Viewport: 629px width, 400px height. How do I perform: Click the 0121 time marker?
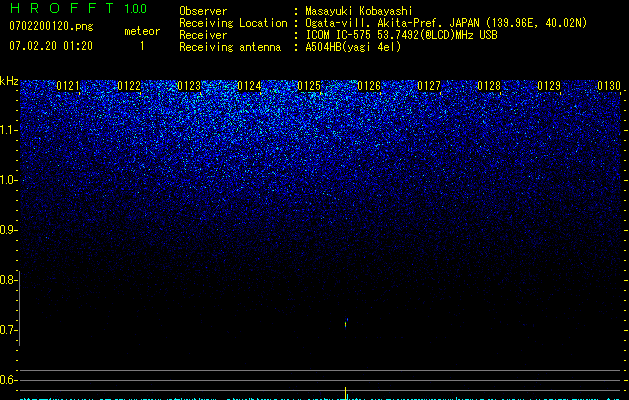pyautogui.click(x=68, y=86)
